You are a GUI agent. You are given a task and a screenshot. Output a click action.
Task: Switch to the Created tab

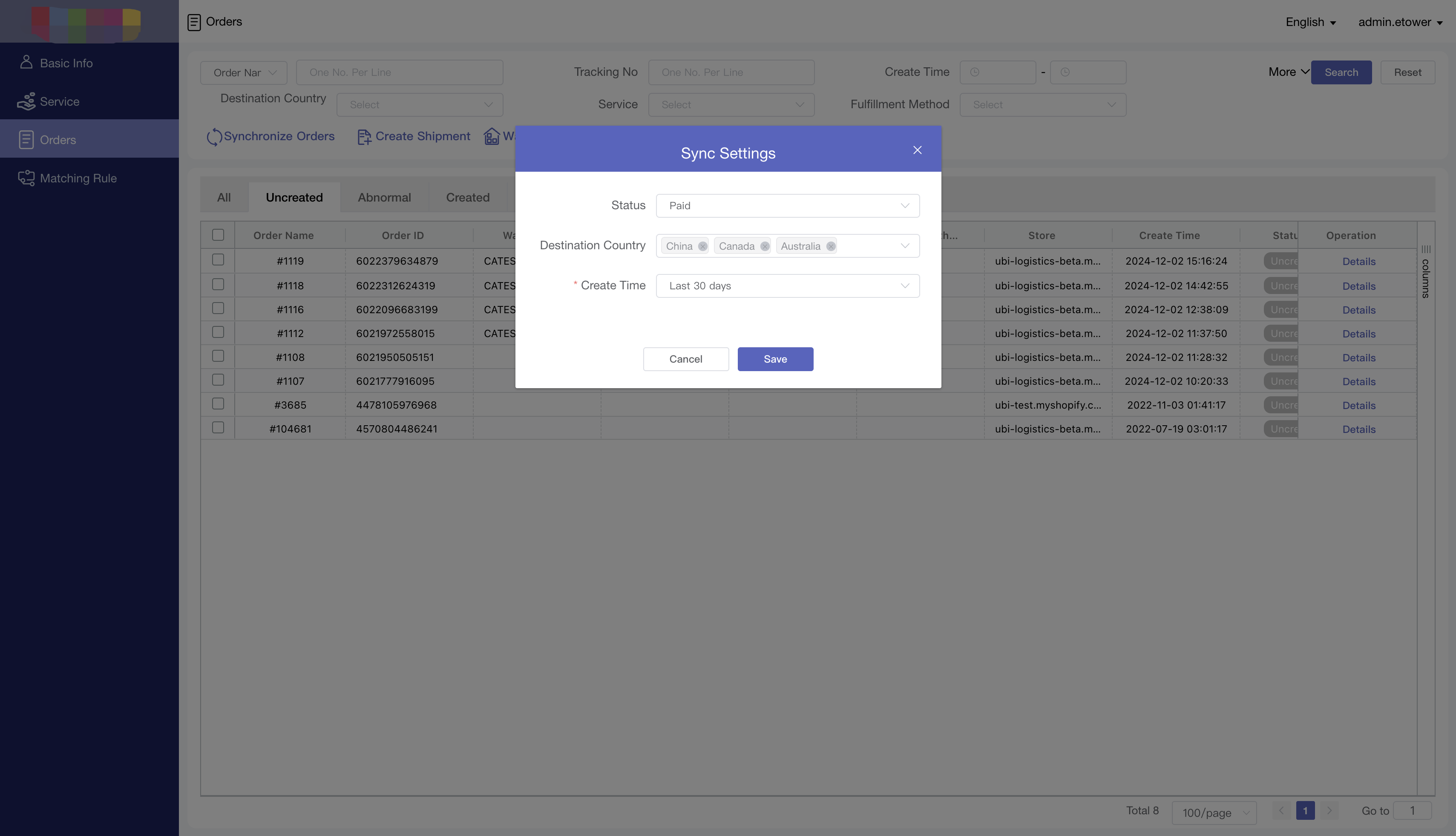468,198
